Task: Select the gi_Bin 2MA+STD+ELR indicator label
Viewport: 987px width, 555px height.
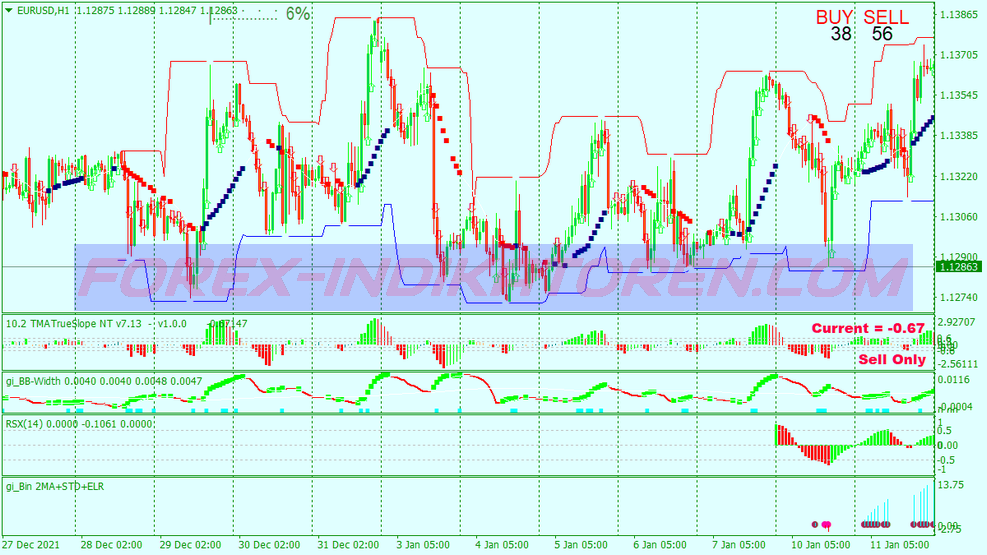Action: click(x=55, y=486)
